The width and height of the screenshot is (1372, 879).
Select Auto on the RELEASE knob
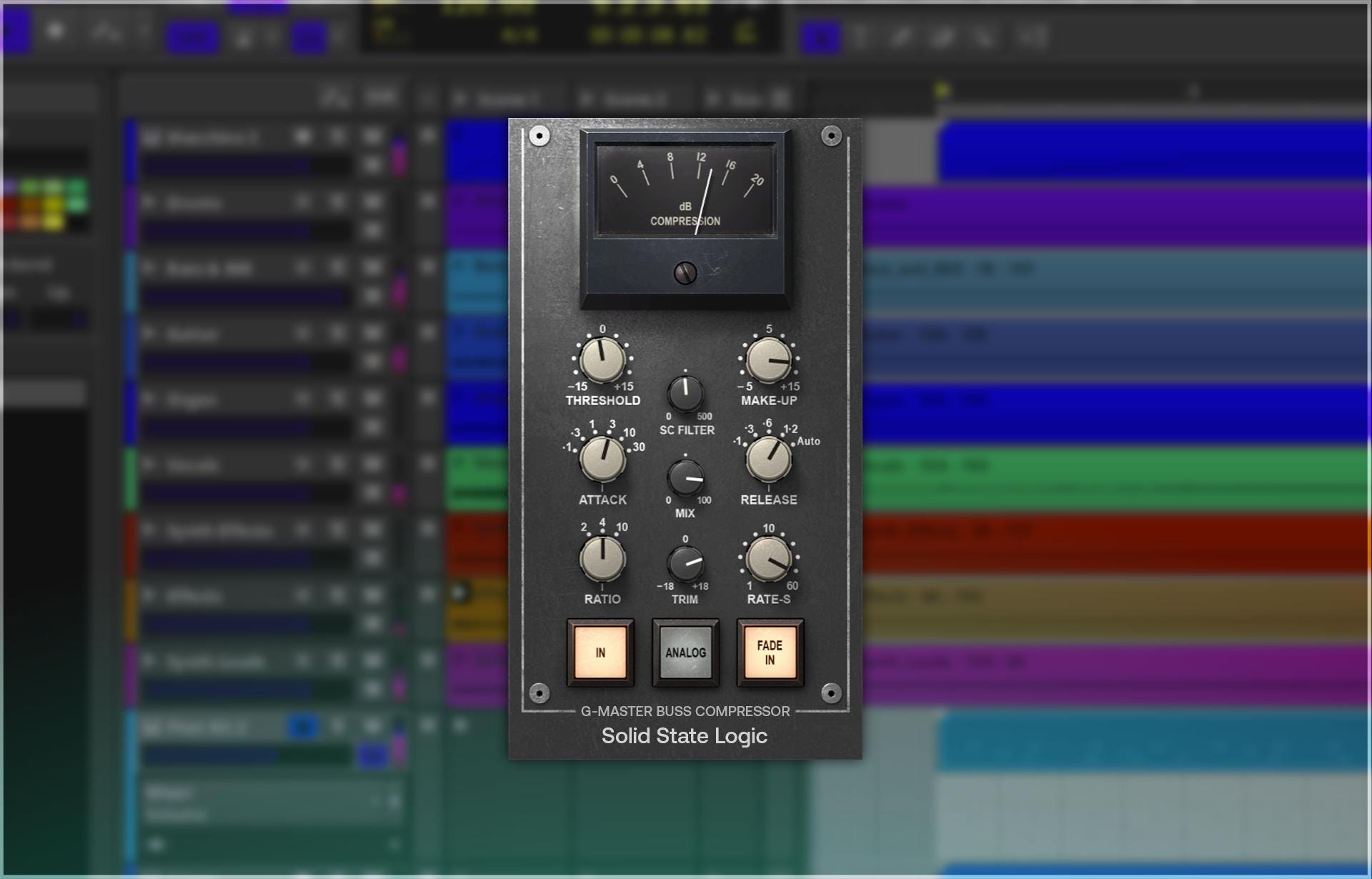coord(808,441)
